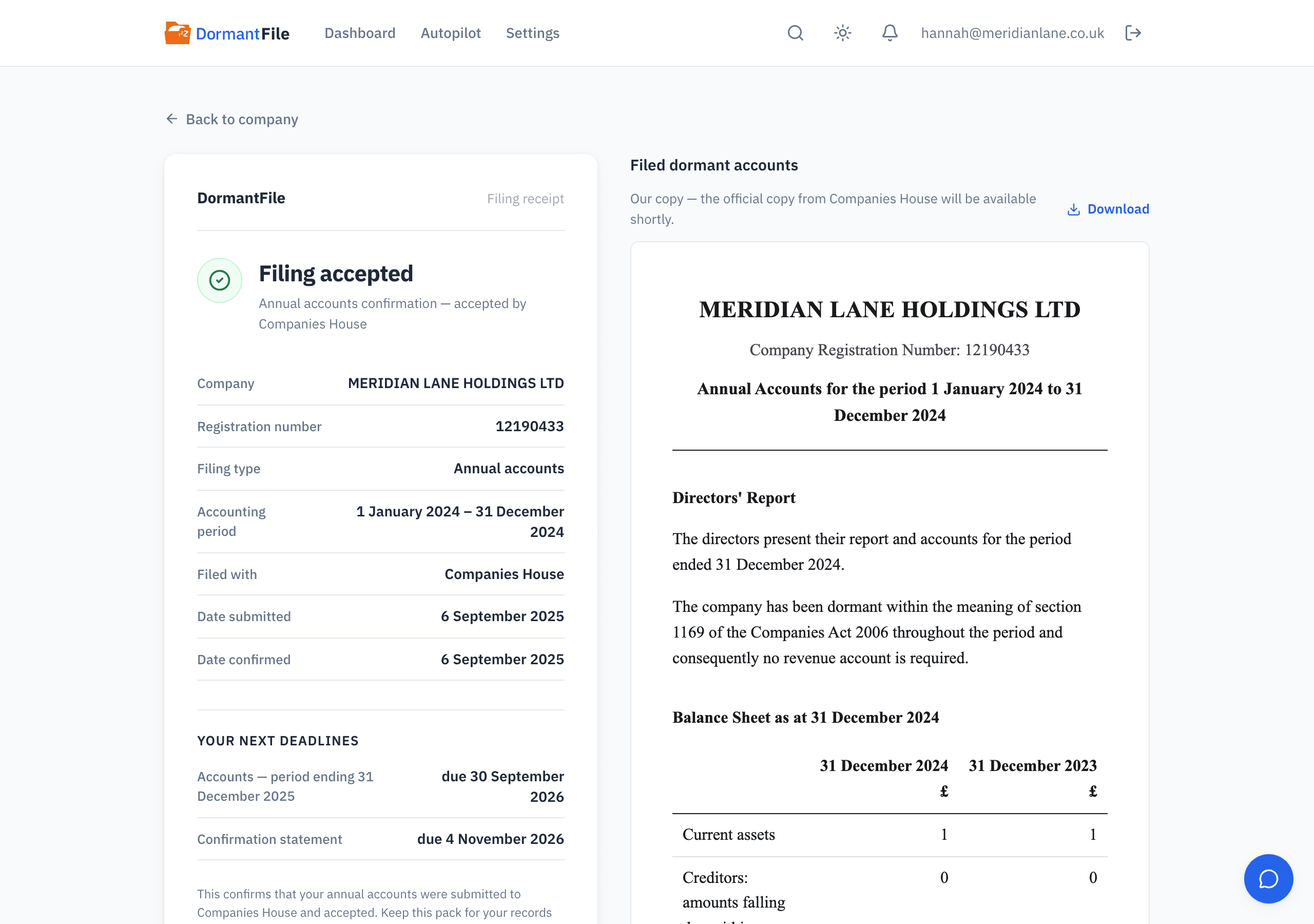Click the DormantFile folder logo icon
This screenshot has height=924, width=1314.
pos(178,33)
